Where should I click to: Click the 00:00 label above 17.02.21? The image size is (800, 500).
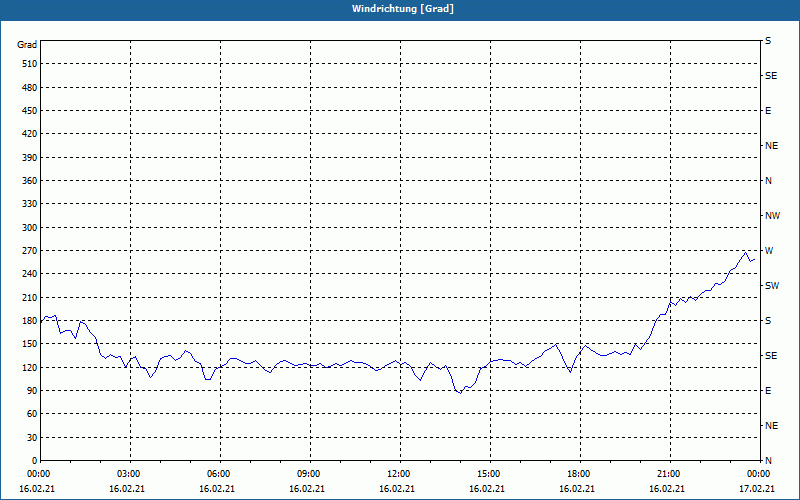click(x=759, y=474)
